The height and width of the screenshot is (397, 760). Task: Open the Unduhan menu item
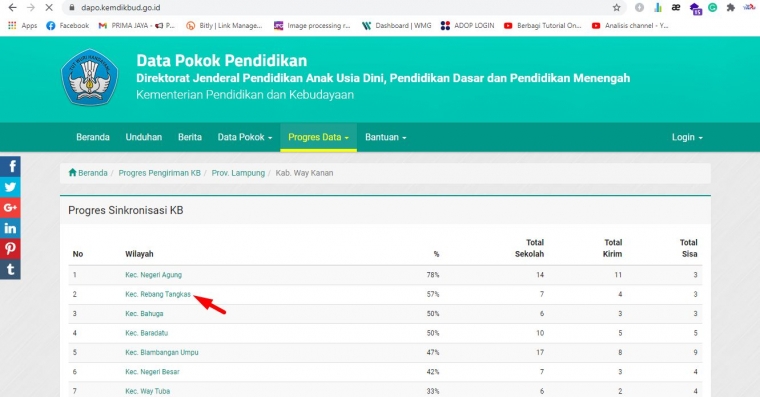(143, 137)
